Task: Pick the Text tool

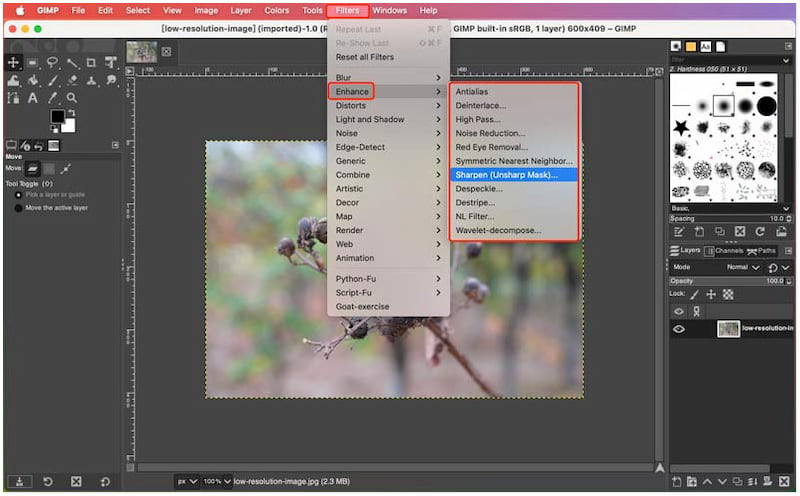Action: point(33,98)
